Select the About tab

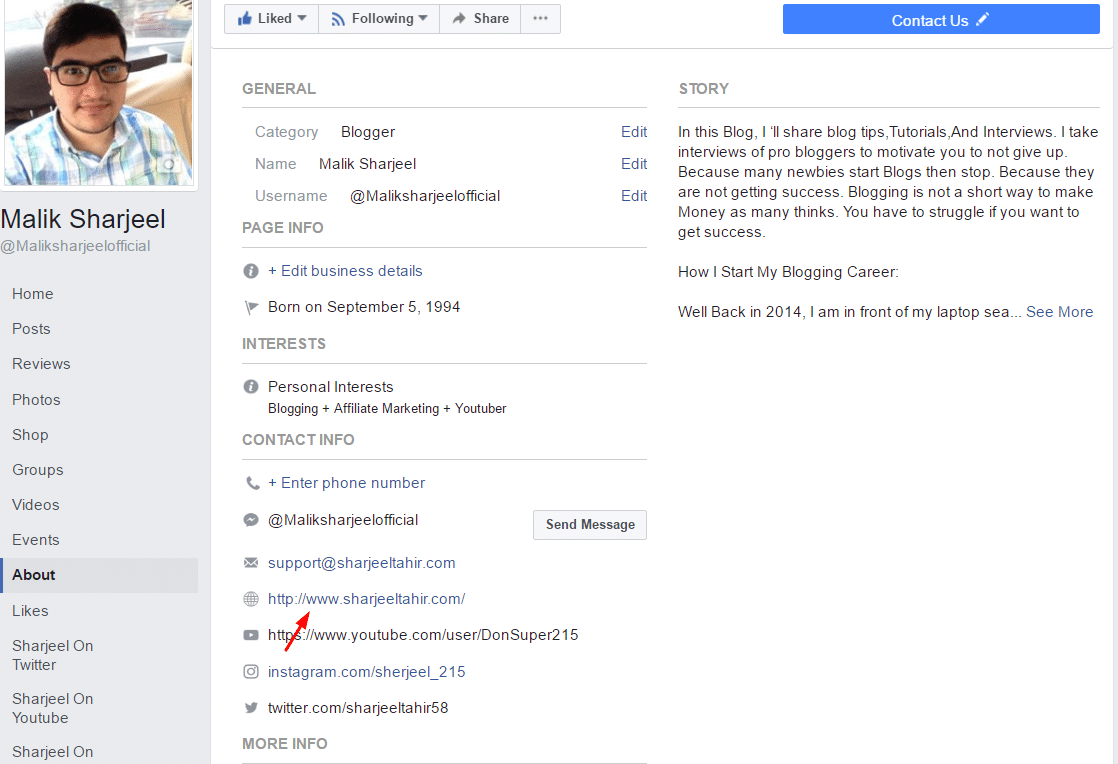tap(99, 575)
